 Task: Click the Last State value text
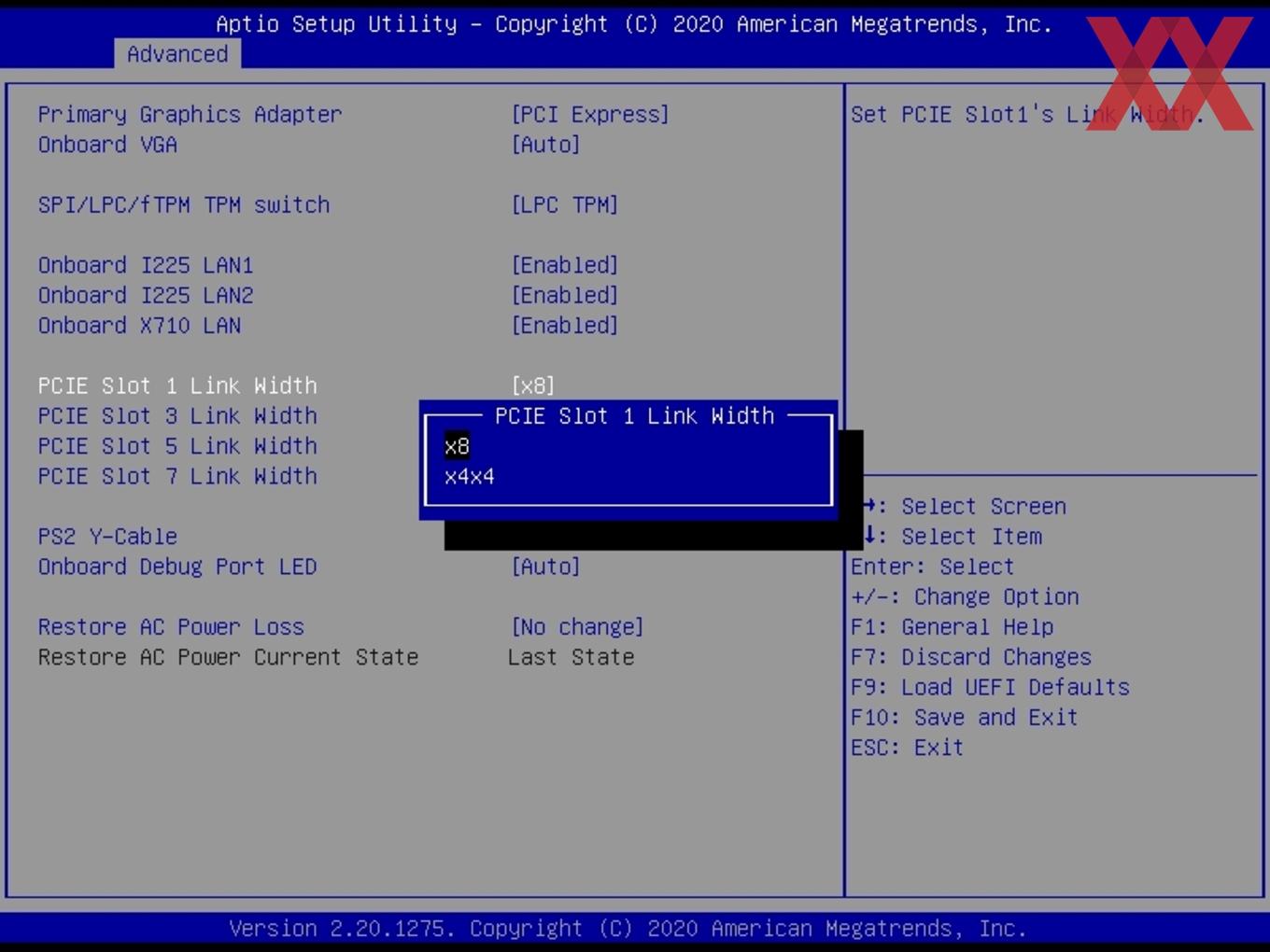click(x=571, y=657)
